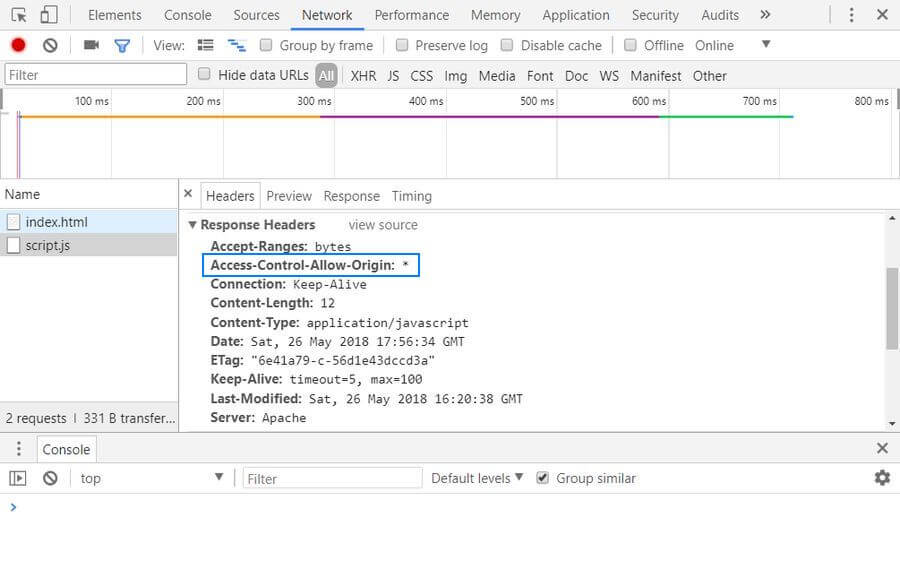
Task: Filter requests by Img type
Action: [456, 76]
